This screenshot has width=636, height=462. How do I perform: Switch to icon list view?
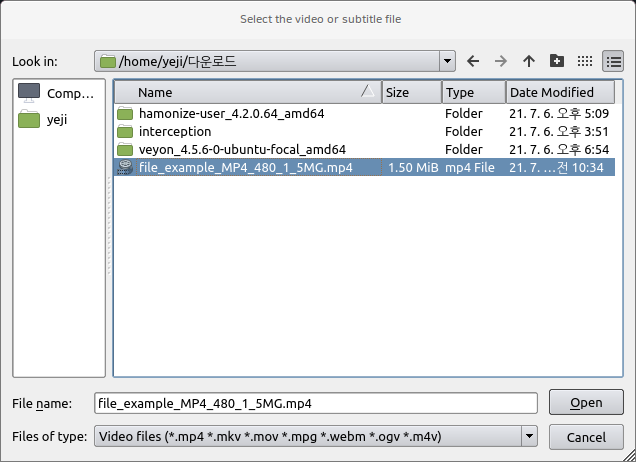coord(585,61)
